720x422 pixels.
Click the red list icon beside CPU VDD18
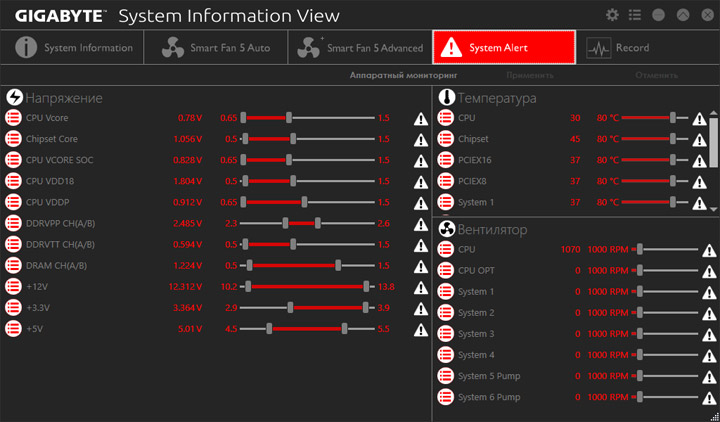(13, 181)
